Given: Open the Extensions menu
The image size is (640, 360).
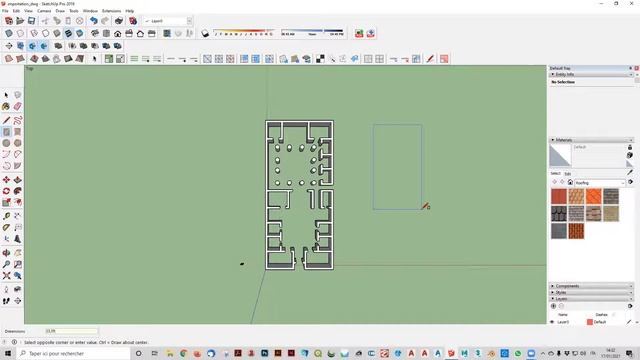Looking at the screenshot, I should click(x=111, y=11).
